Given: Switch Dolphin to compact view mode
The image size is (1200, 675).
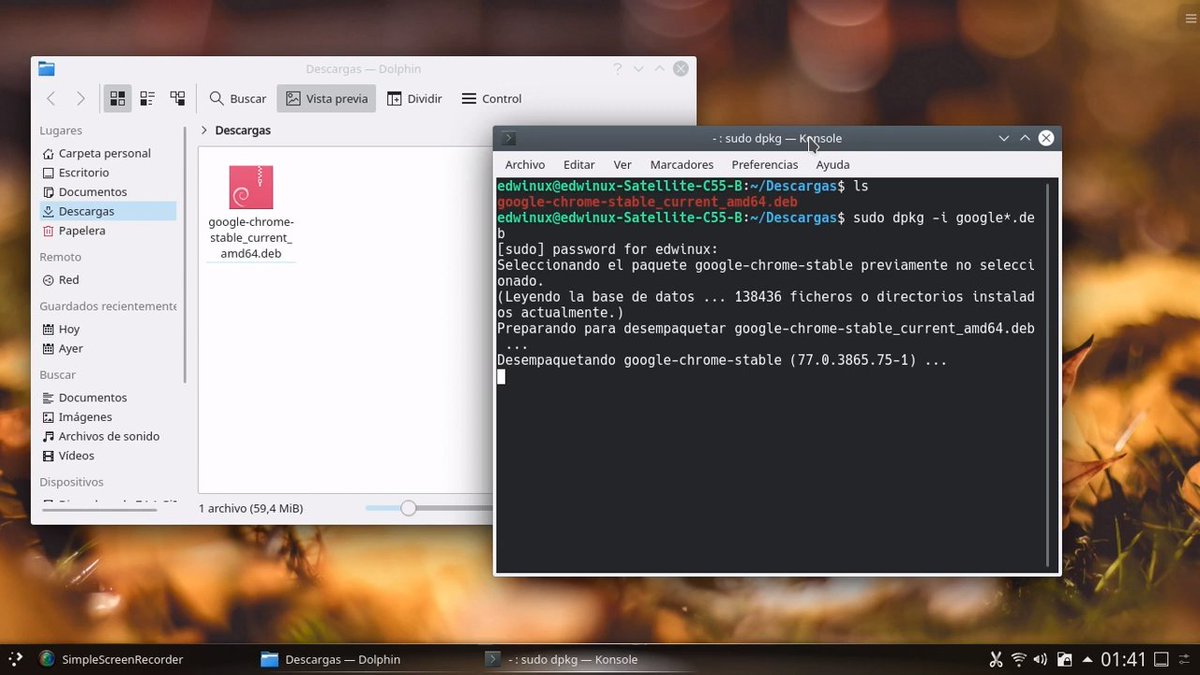Looking at the screenshot, I should (147, 98).
